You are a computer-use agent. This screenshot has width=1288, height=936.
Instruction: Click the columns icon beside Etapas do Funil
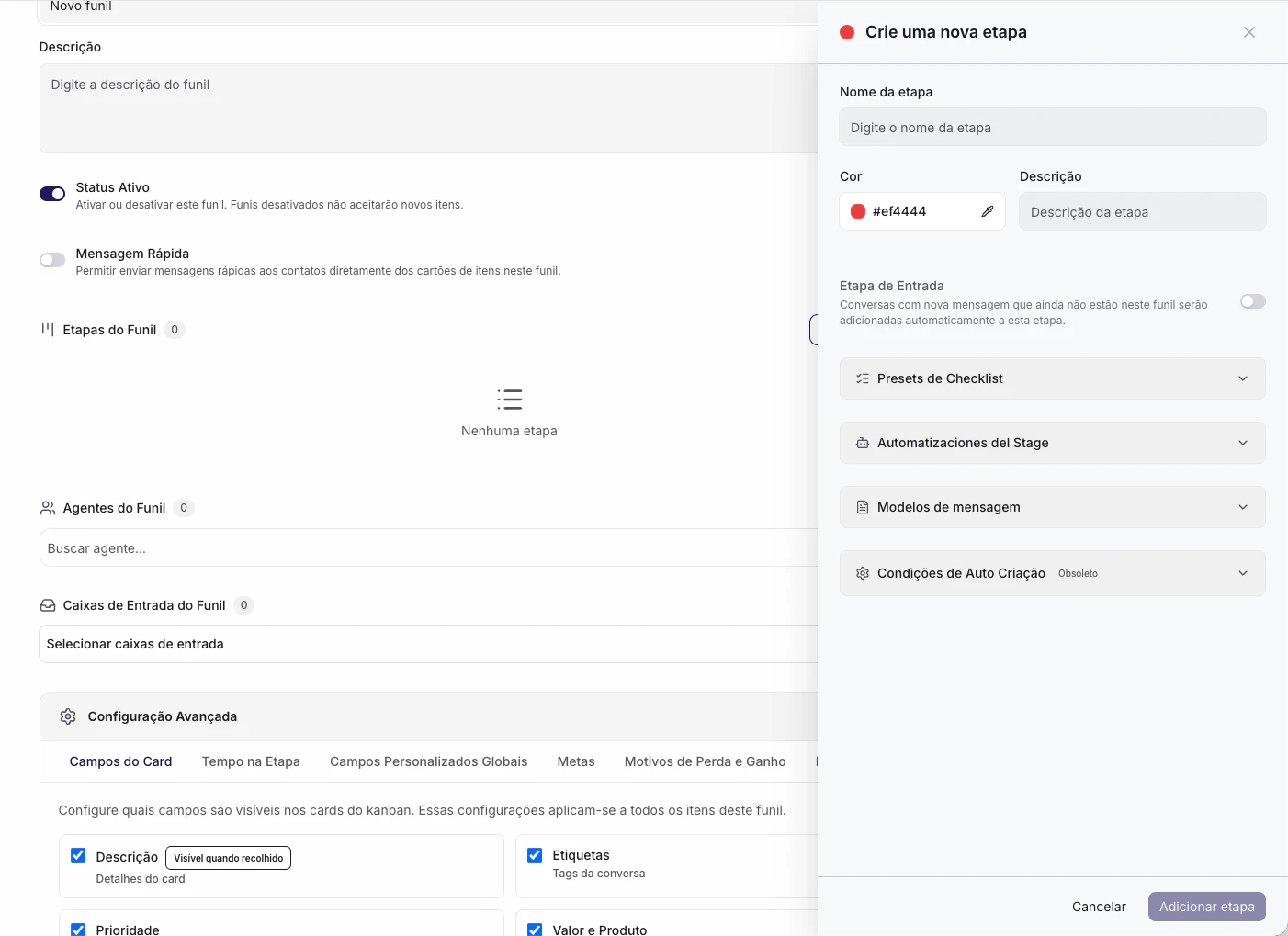tap(48, 329)
